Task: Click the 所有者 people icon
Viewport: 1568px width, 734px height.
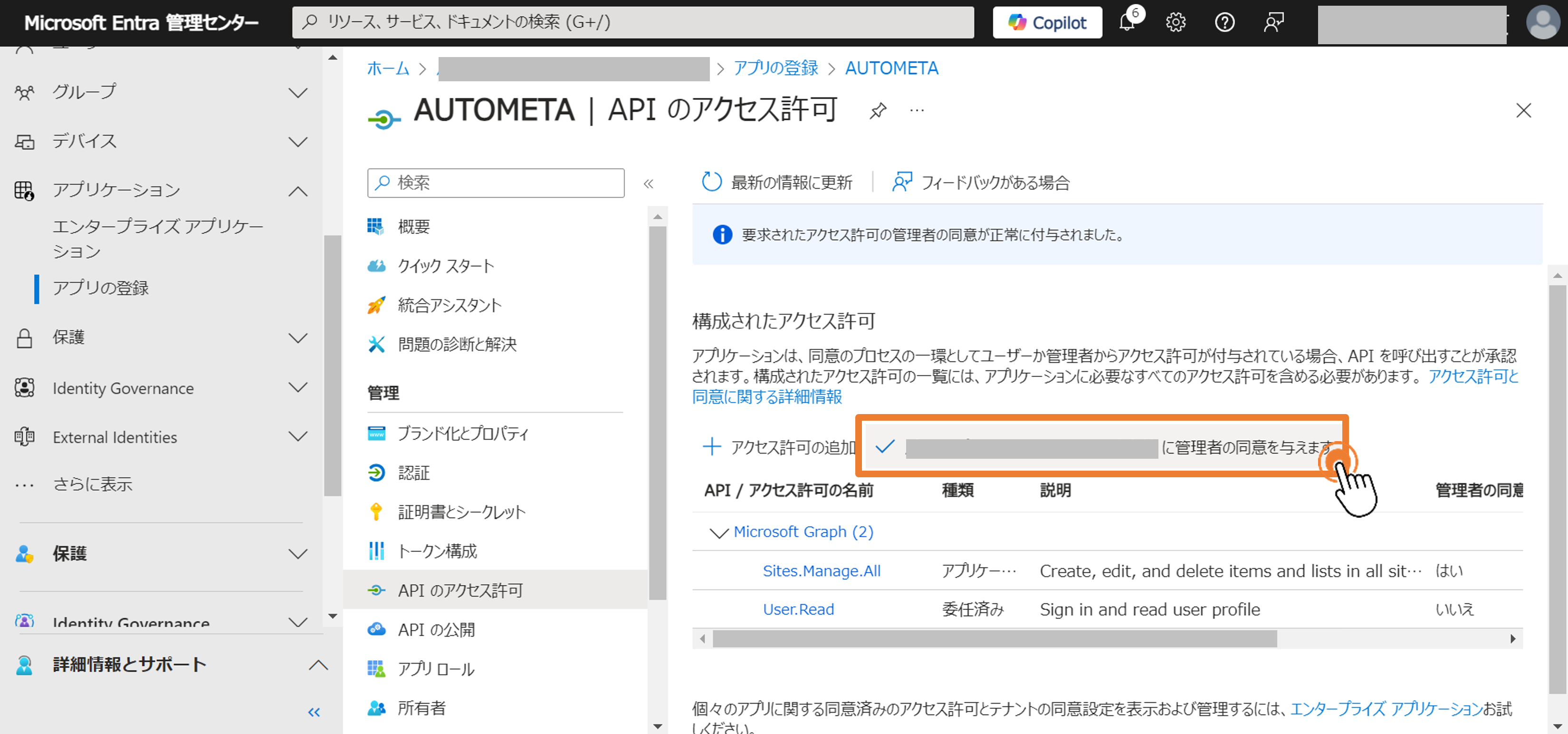Action: (376, 708)
